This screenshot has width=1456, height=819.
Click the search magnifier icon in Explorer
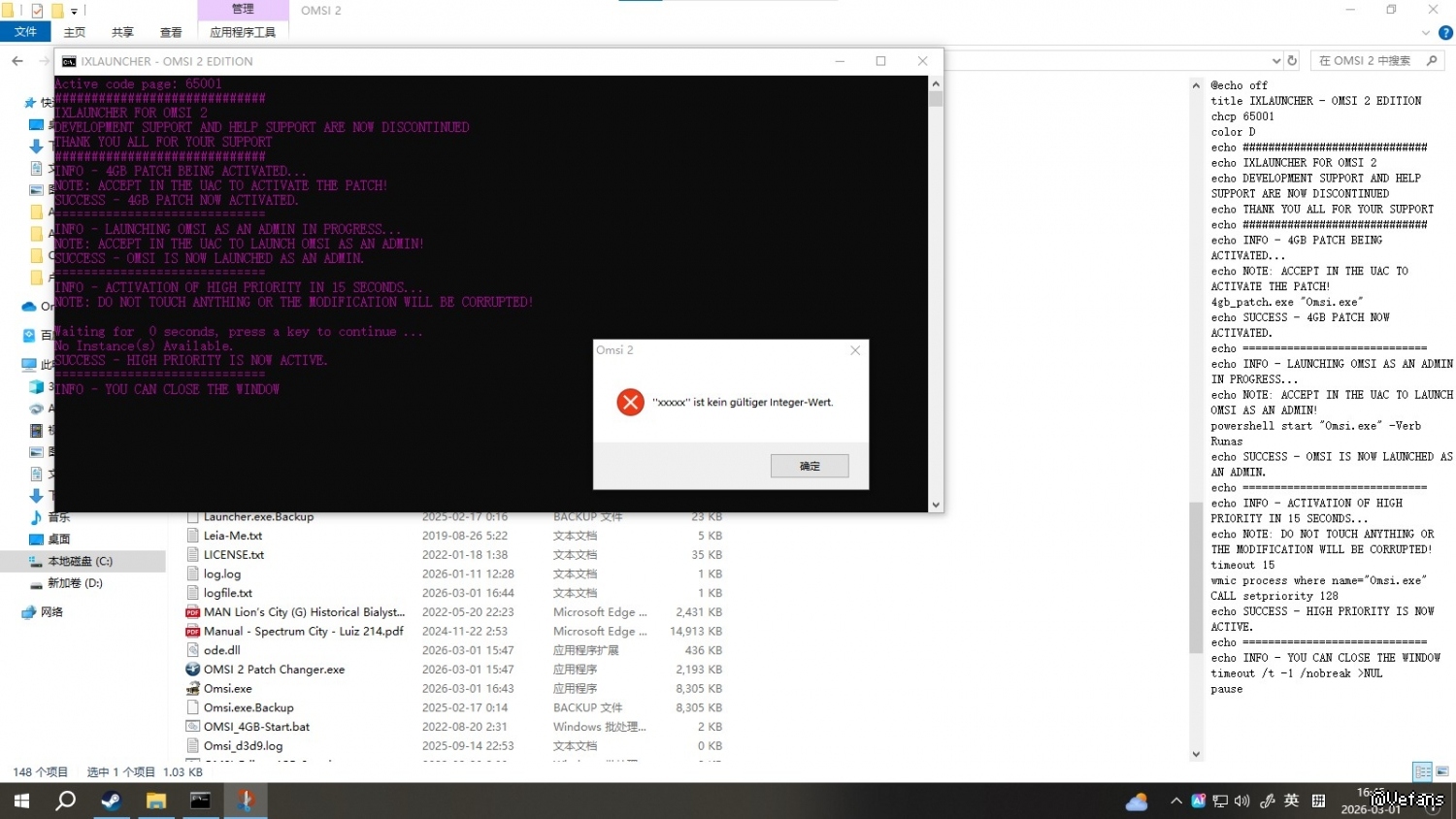1432,60
